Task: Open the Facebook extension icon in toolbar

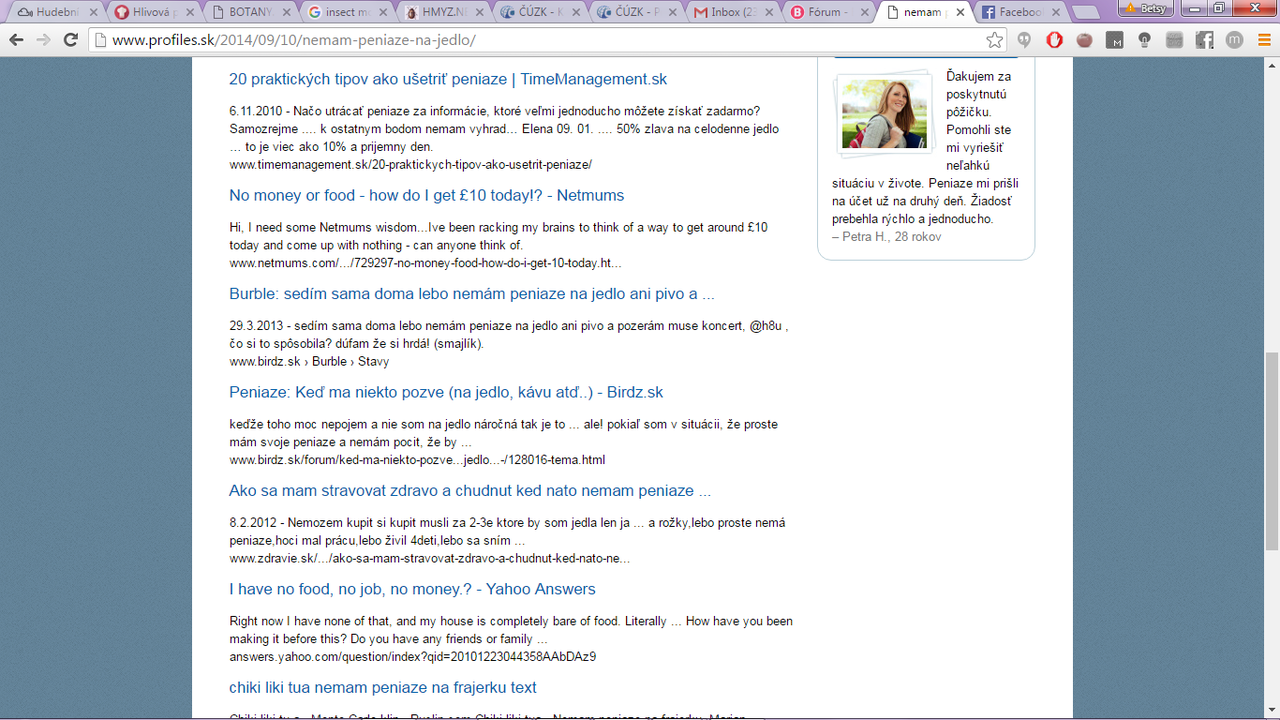Action: 1204,40
